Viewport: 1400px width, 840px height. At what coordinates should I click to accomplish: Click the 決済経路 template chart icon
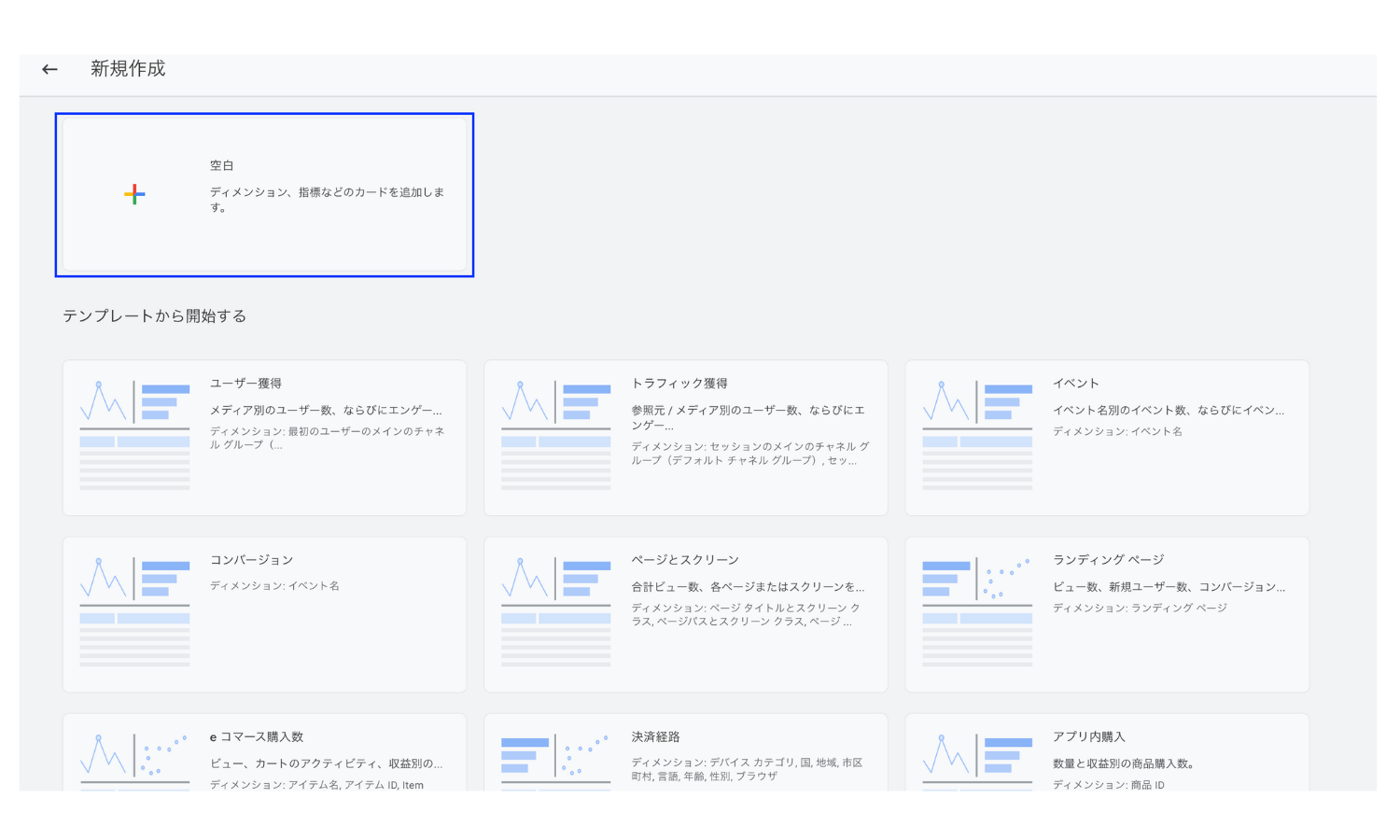(x=556, y=758)
